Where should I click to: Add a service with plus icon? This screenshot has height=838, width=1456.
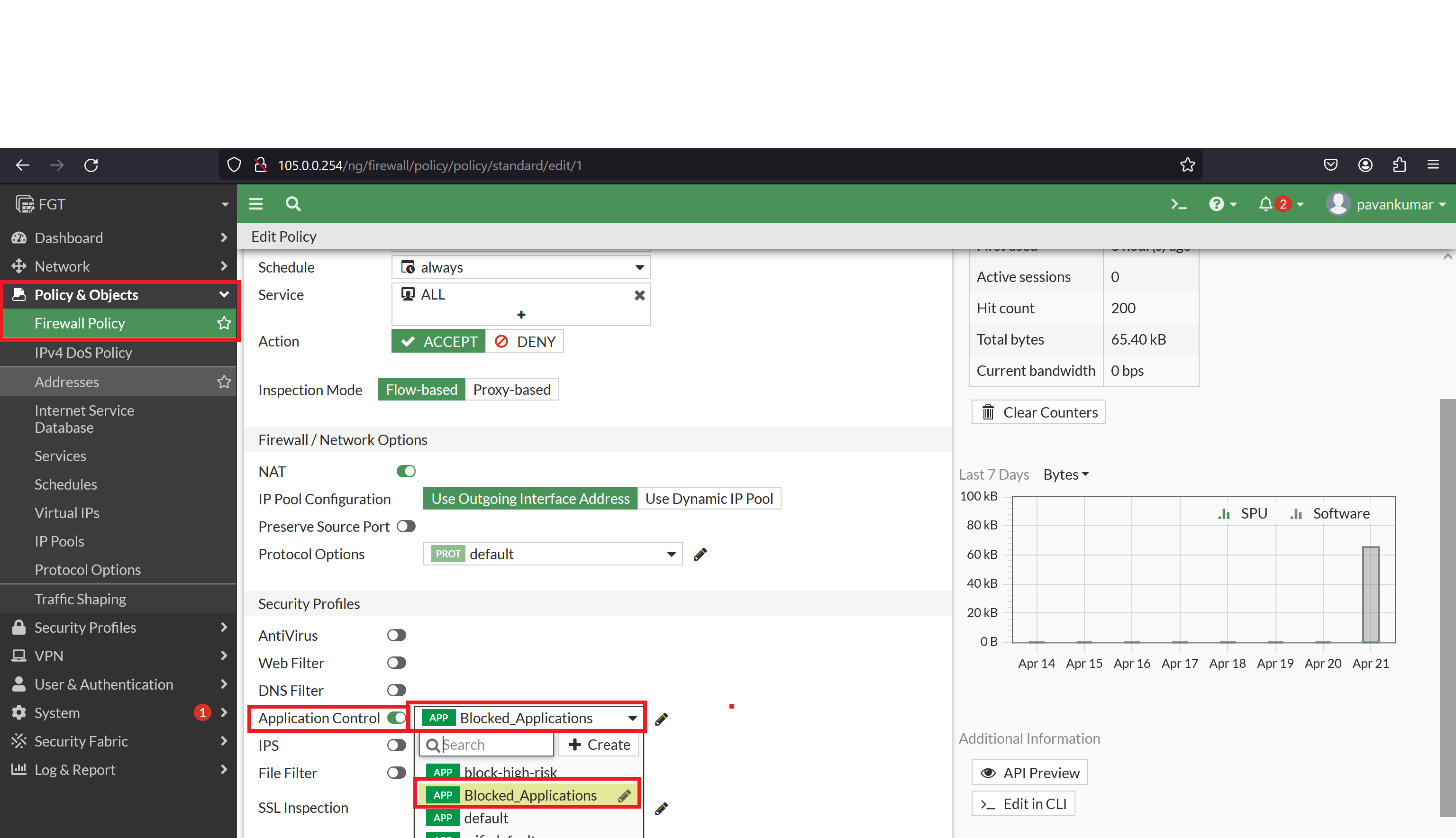(521, 315)
